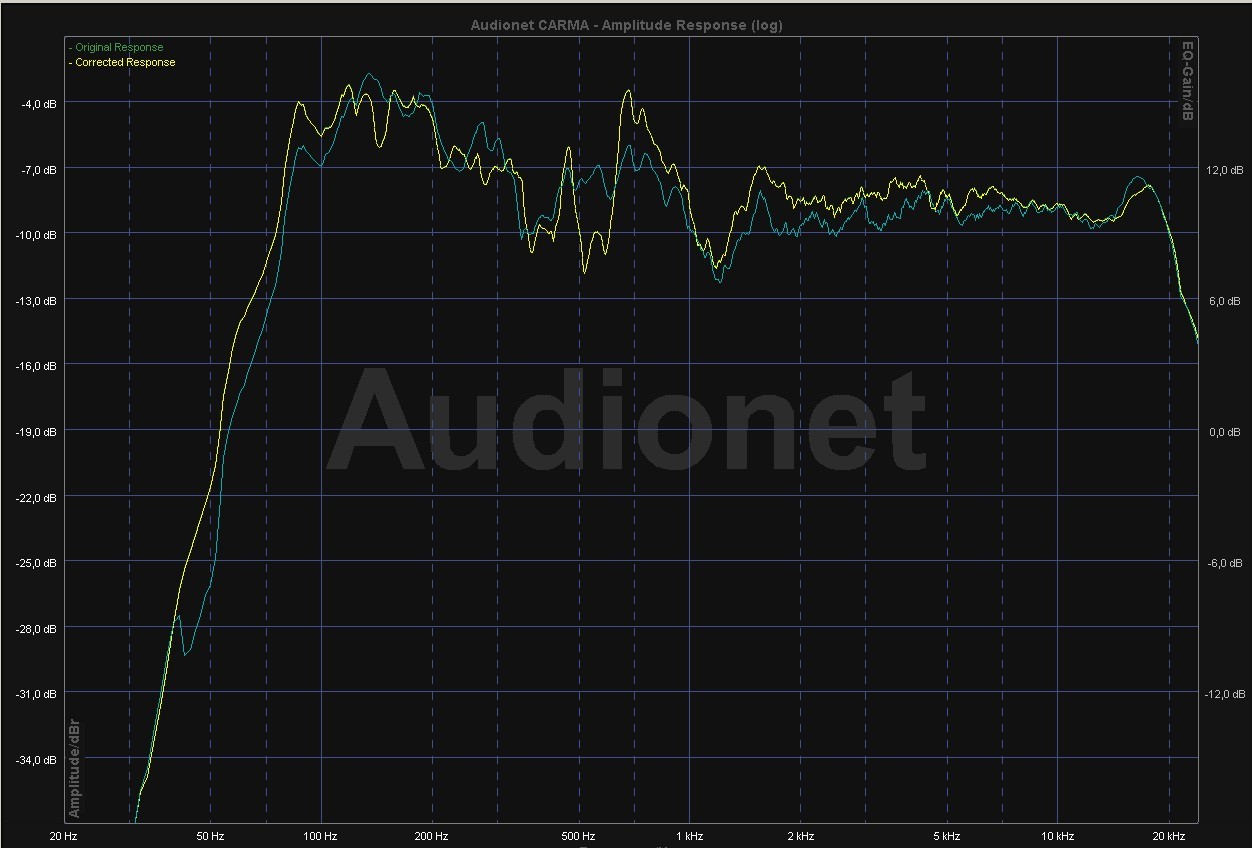Click the '12,0 dB' EQ-Gain axis label
Viewport: 1252px width, 848px height.
[1224, 170]
